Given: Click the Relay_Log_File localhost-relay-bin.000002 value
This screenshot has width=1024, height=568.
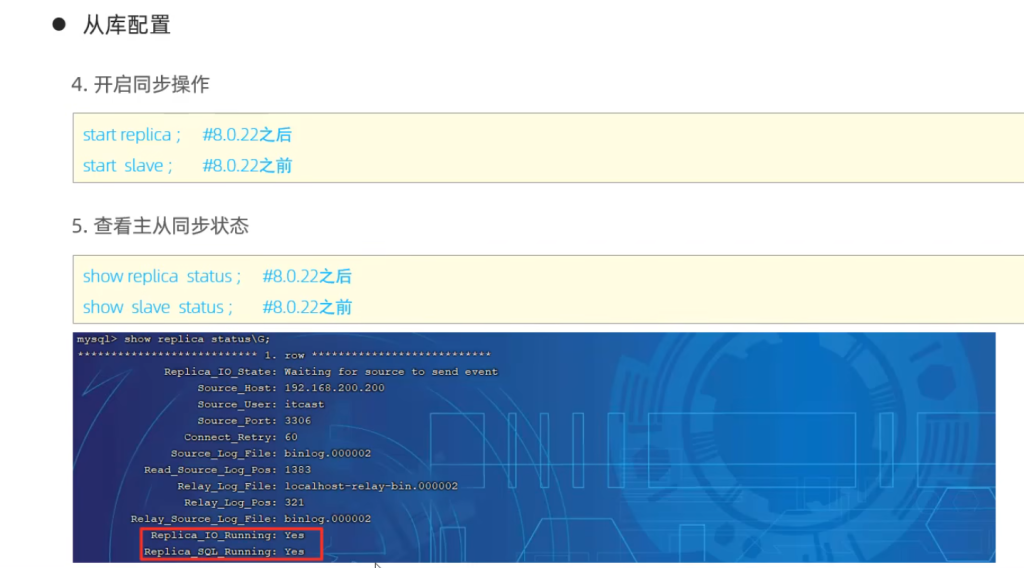Looking at the screenshot, I should [370, 486].
